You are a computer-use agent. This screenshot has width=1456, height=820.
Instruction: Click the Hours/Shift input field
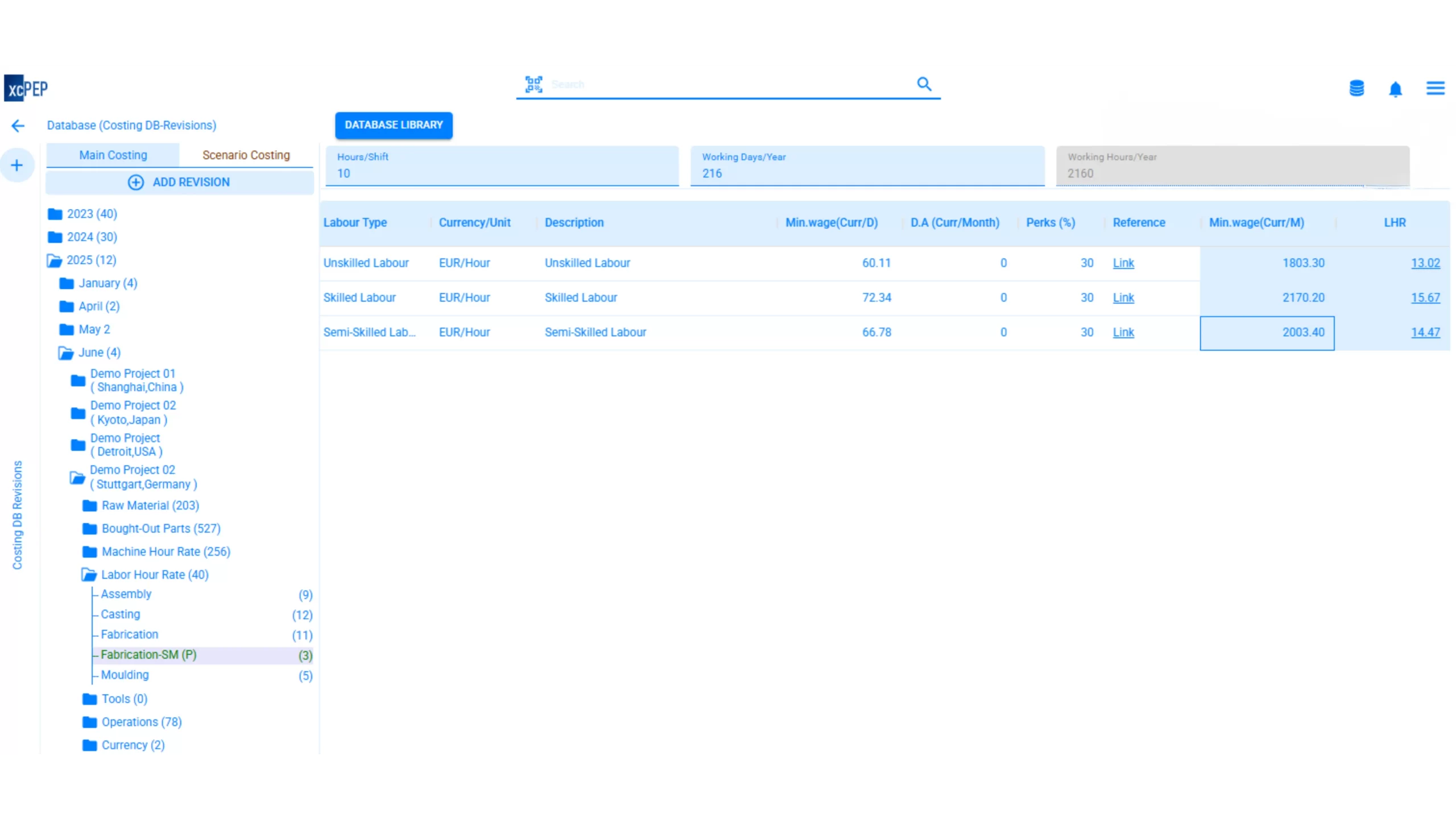pyautogui.click(x=502, y=173)
